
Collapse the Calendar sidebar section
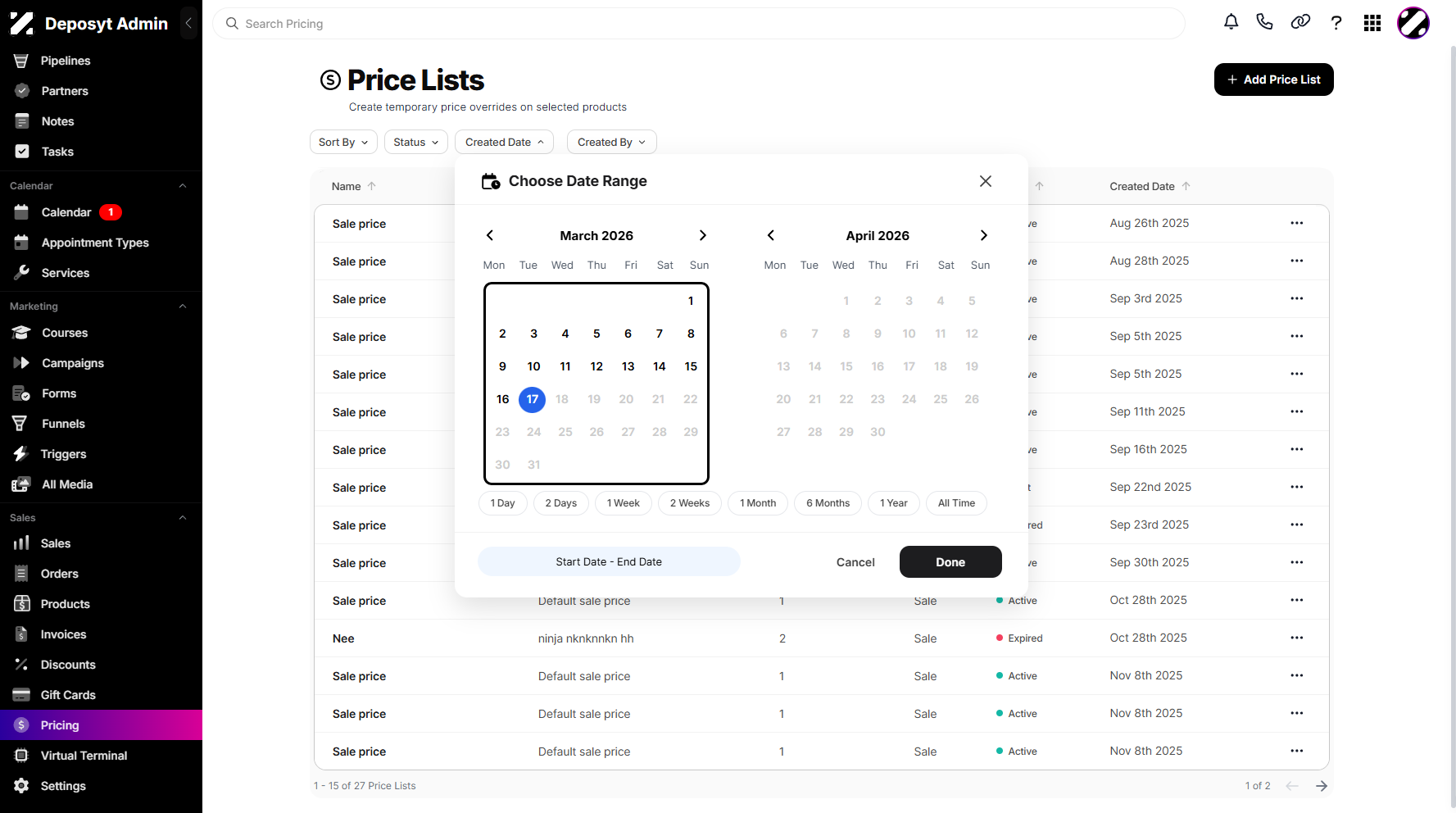(x=183, y=186)
